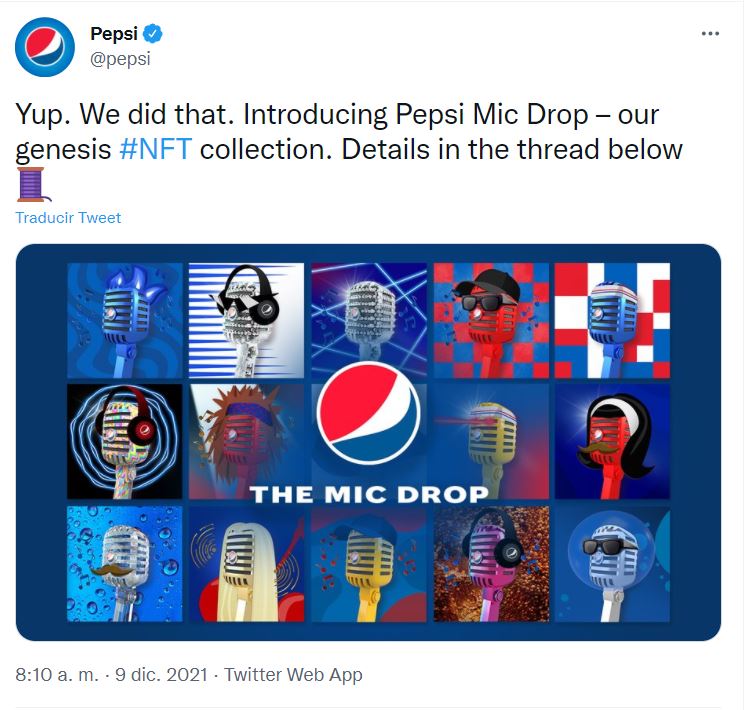Select the rainbow mic with red headphones

click(x=125, y=442)
